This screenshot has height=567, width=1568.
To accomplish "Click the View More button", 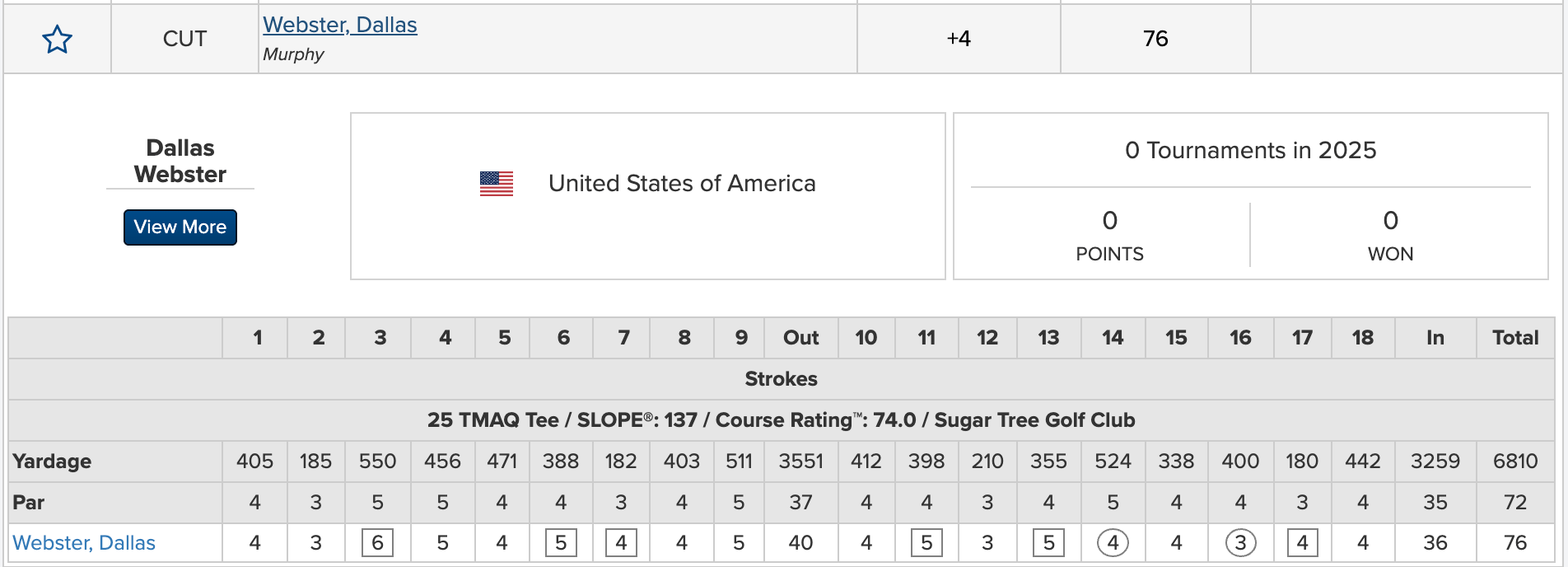I will pyautogui.click(x=180, y=227).
